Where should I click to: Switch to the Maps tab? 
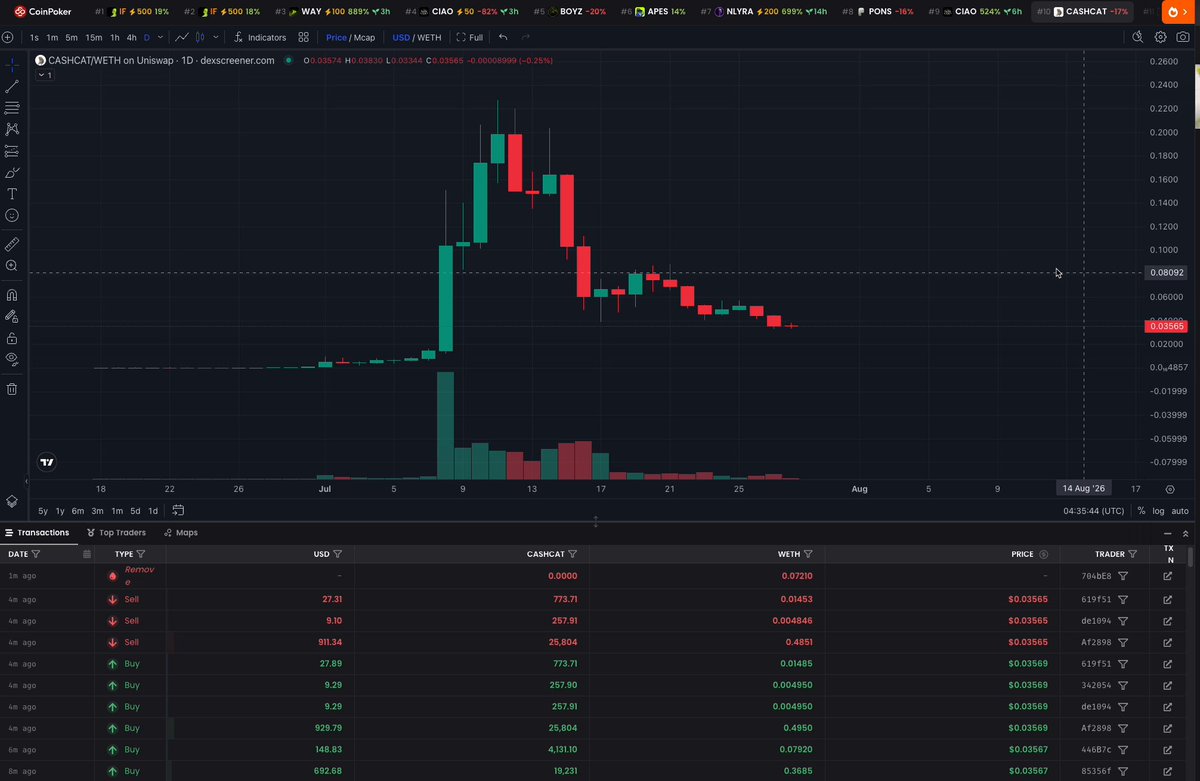181,533
